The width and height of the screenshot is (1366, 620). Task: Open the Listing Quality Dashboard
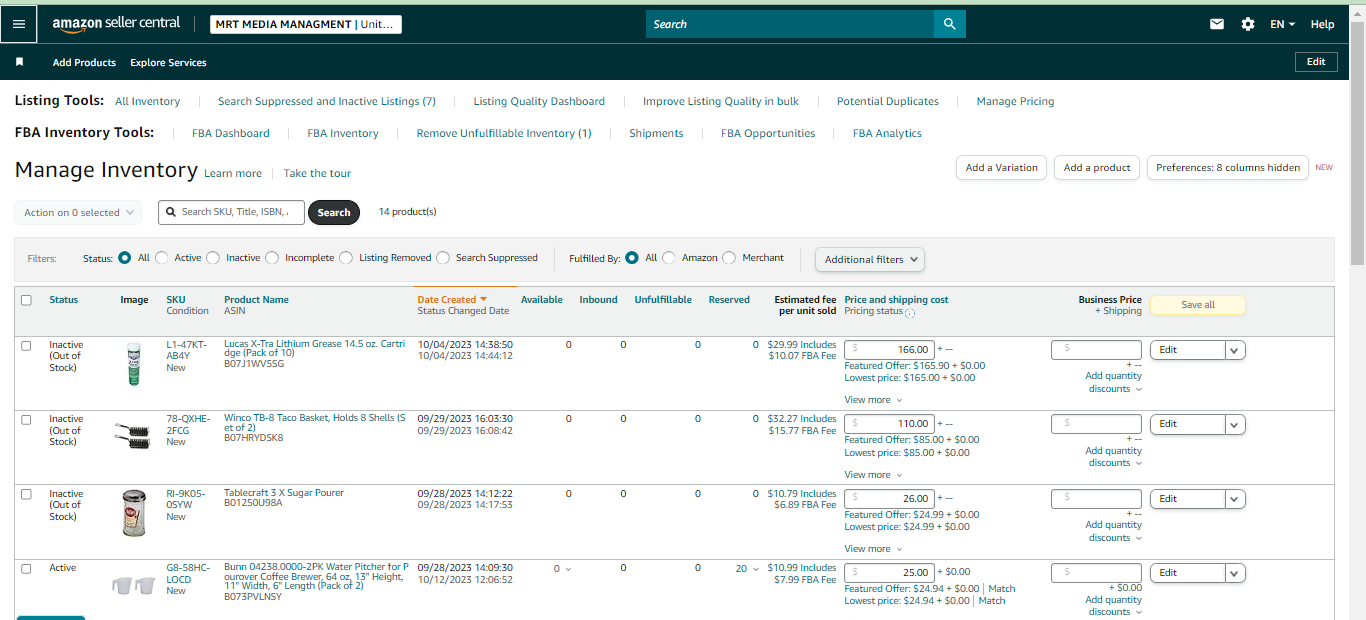[539, 101]
